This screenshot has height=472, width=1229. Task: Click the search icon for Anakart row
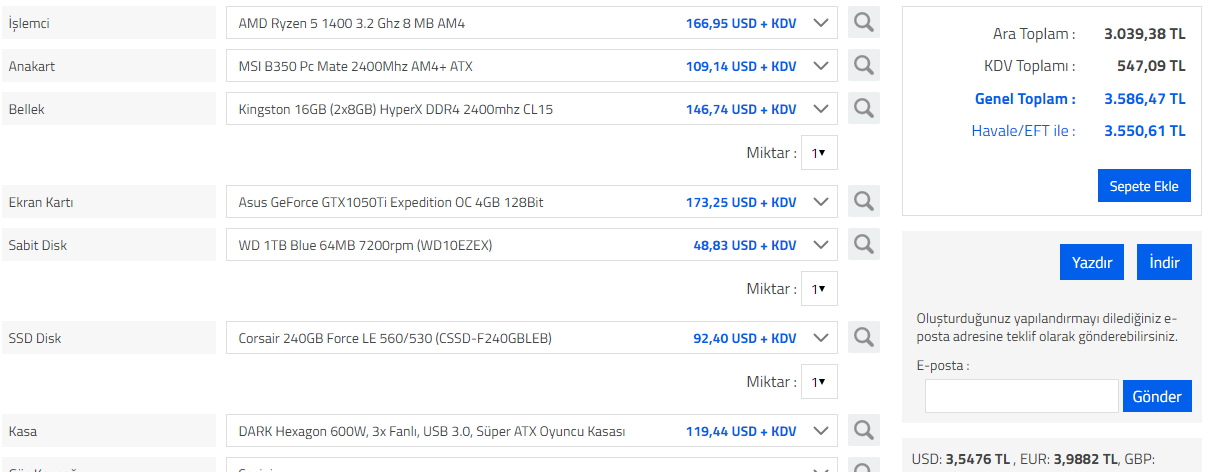[x=863, y=66]
